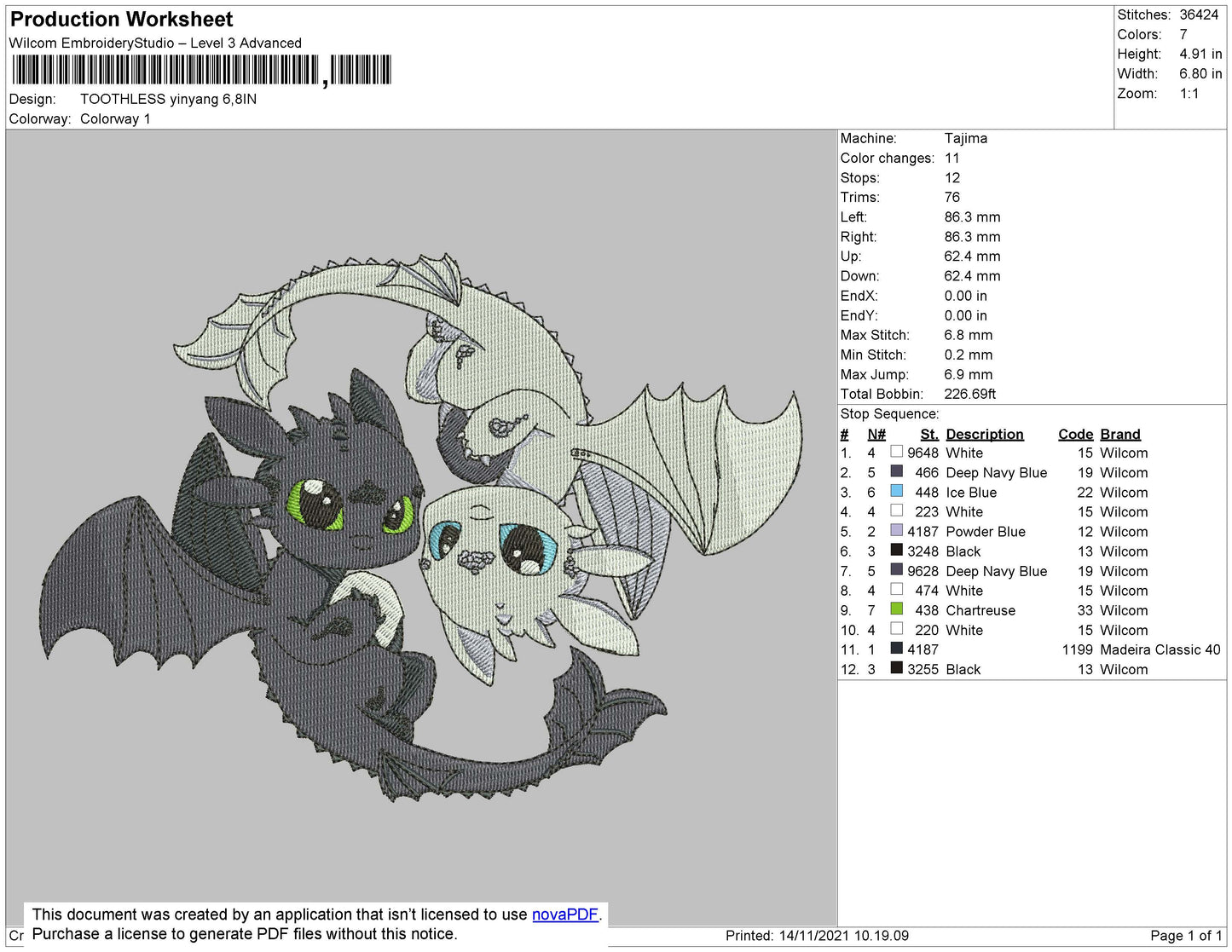Select the White 9648 thread swatch
The width and height of the screenshot is (1232, 952).
[x=896, y=452]
